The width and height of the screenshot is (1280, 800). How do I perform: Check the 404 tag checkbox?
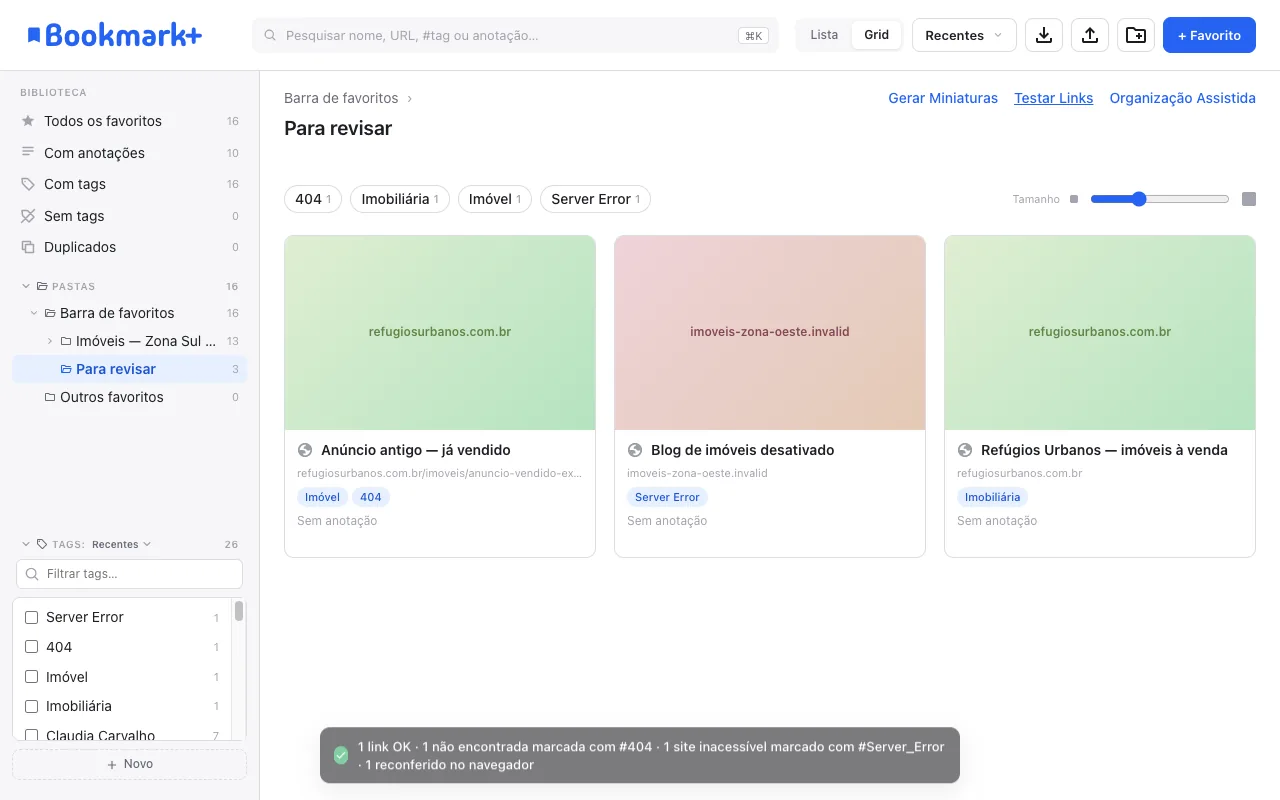click(31, 647)
